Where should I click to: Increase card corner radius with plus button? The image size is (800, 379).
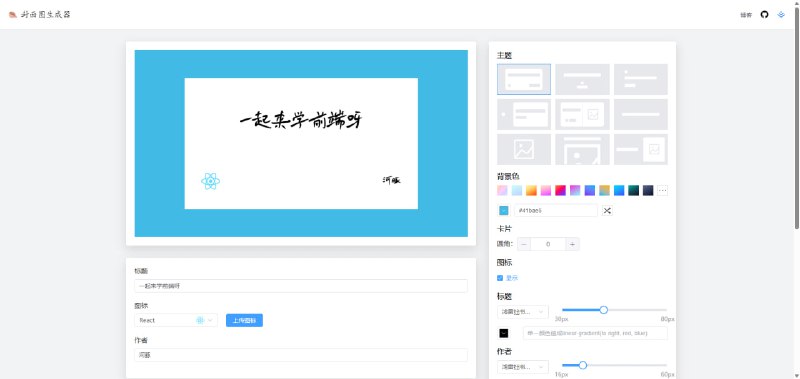point(572,244)
